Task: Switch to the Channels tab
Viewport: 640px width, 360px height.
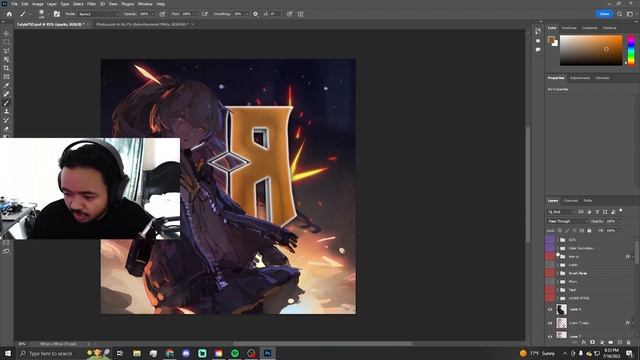Action: [571, 201]
